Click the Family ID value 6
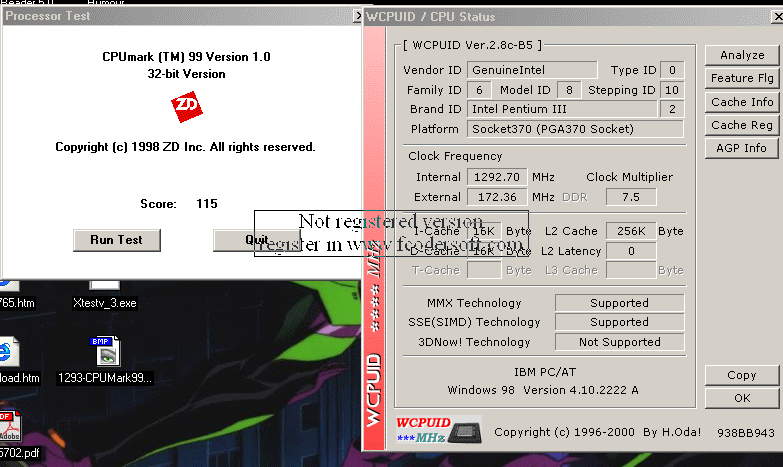This screenshot has height=467, width=783. [x=479, y=90]
